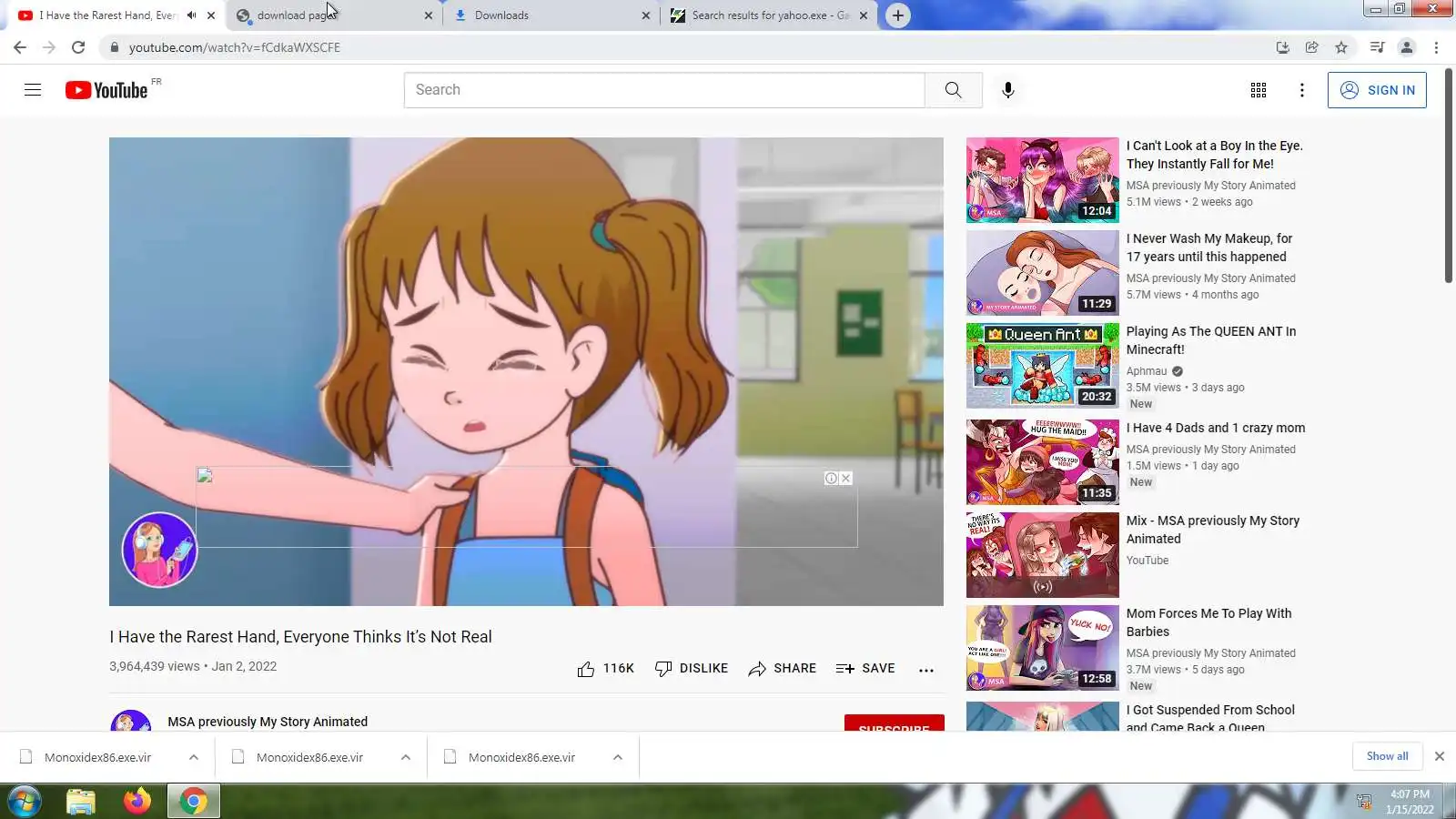
Task: Open a new tab with plus button
Action: tap(898, 15)
